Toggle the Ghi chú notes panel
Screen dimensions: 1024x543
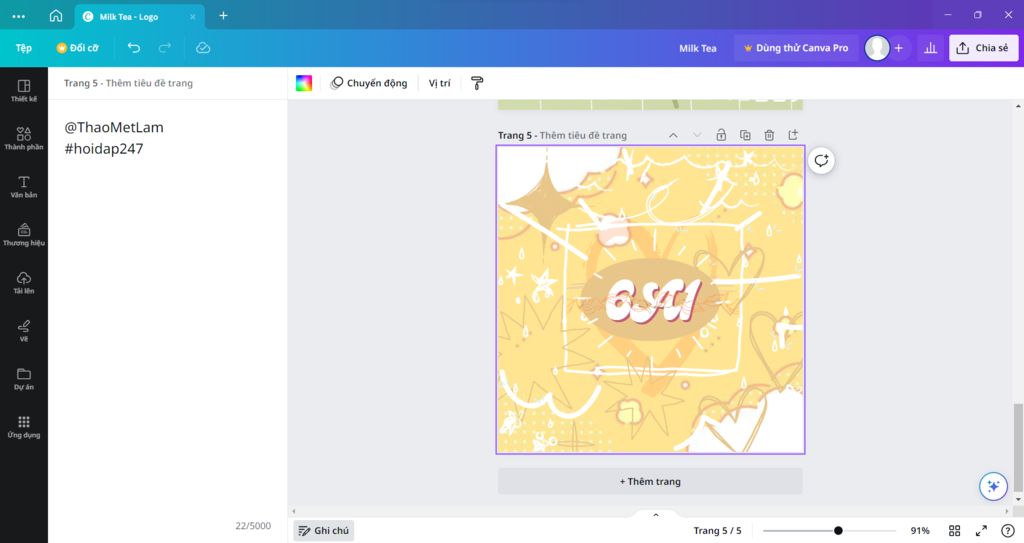[324, 531]
